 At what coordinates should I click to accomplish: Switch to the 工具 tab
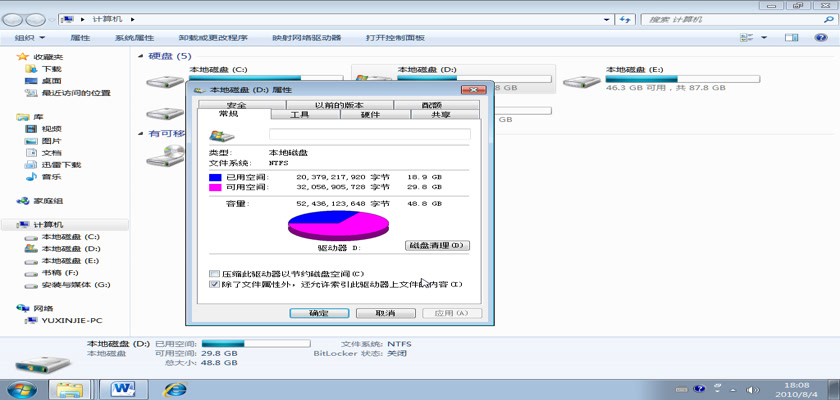(x=299, y=115)
